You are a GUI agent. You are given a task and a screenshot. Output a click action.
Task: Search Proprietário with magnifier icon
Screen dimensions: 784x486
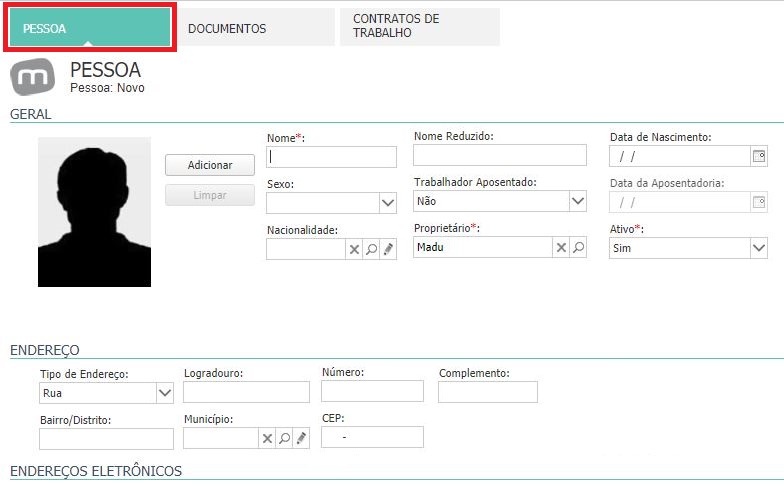tap(578, 247)
